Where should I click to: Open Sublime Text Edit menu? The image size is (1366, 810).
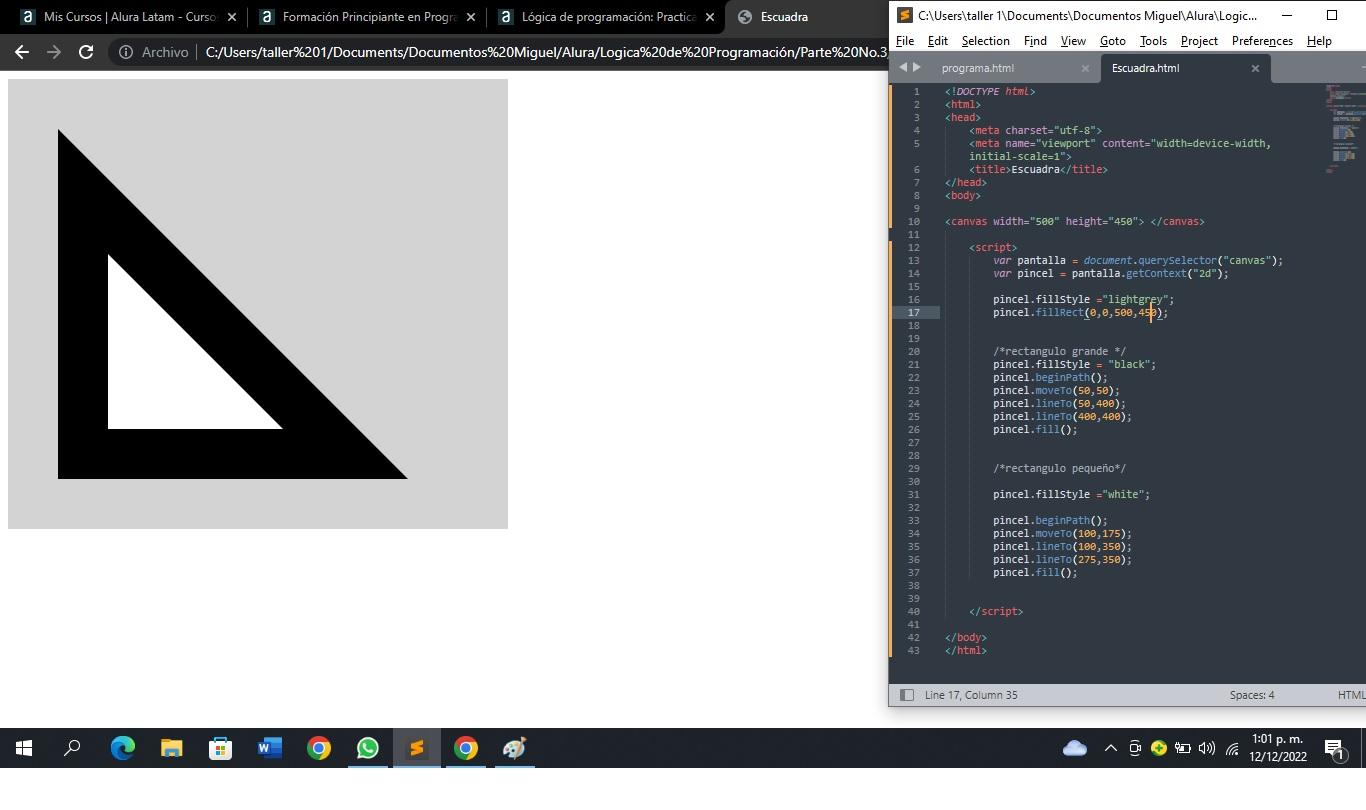pos(938,41)
